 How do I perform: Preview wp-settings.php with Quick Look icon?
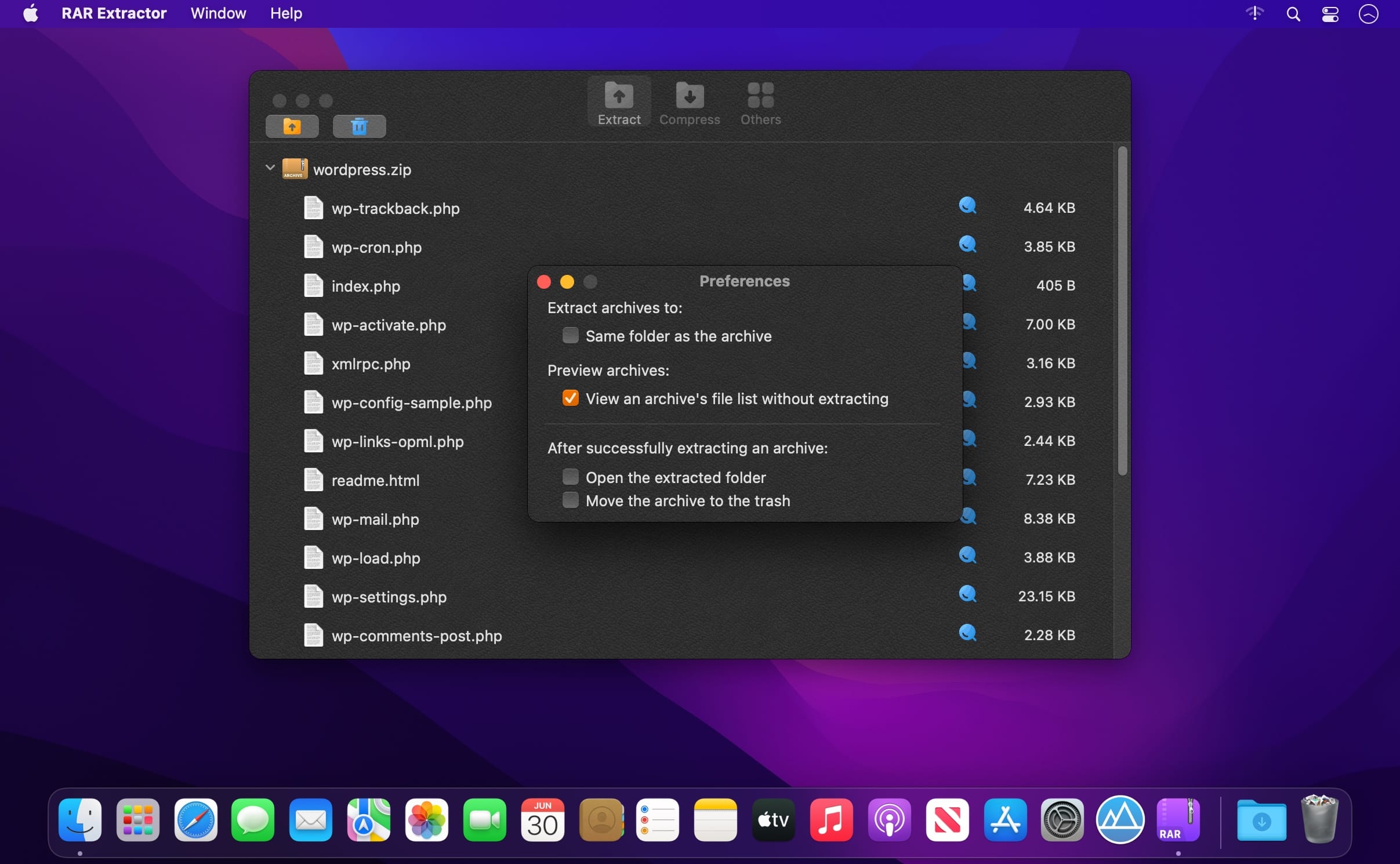(x=967, y=594)
